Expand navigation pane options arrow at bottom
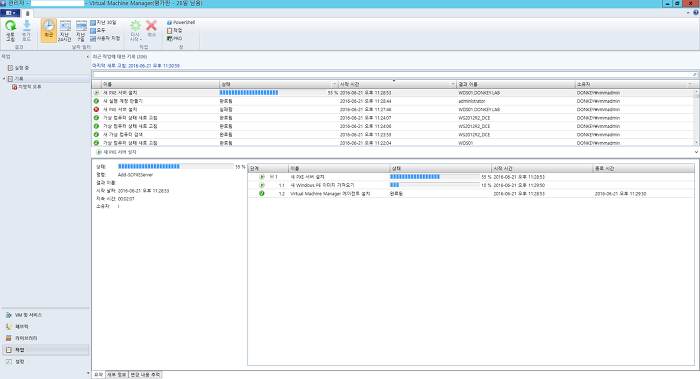 pos(88,373)
